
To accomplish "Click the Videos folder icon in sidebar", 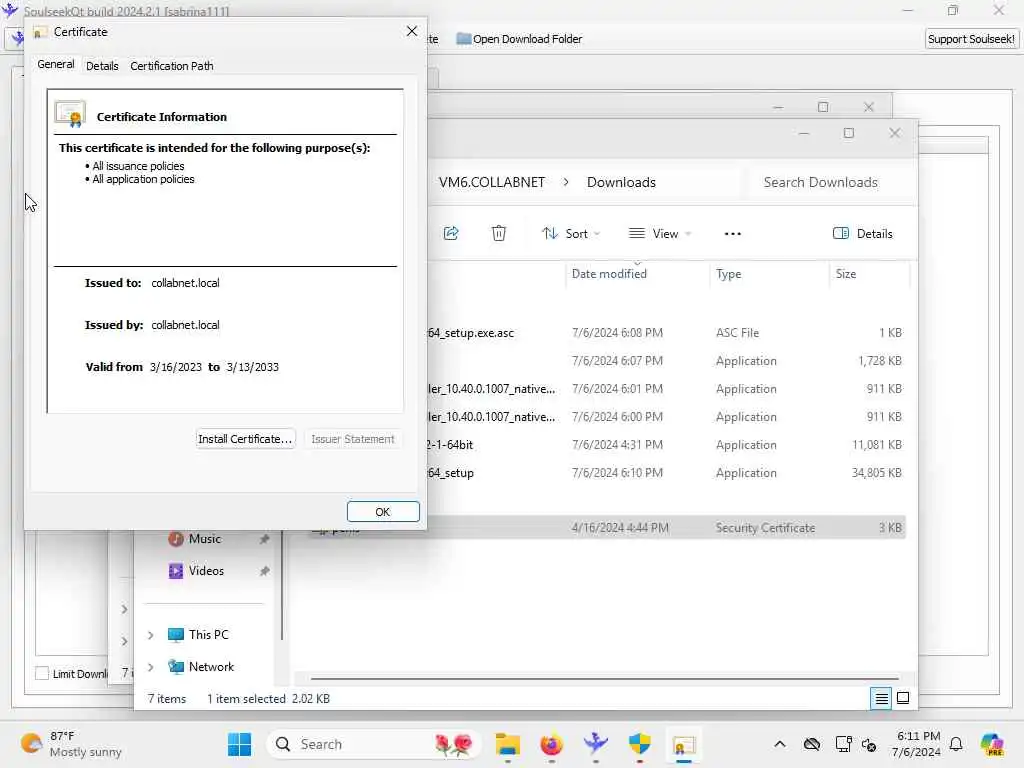I will coord(176,571).
